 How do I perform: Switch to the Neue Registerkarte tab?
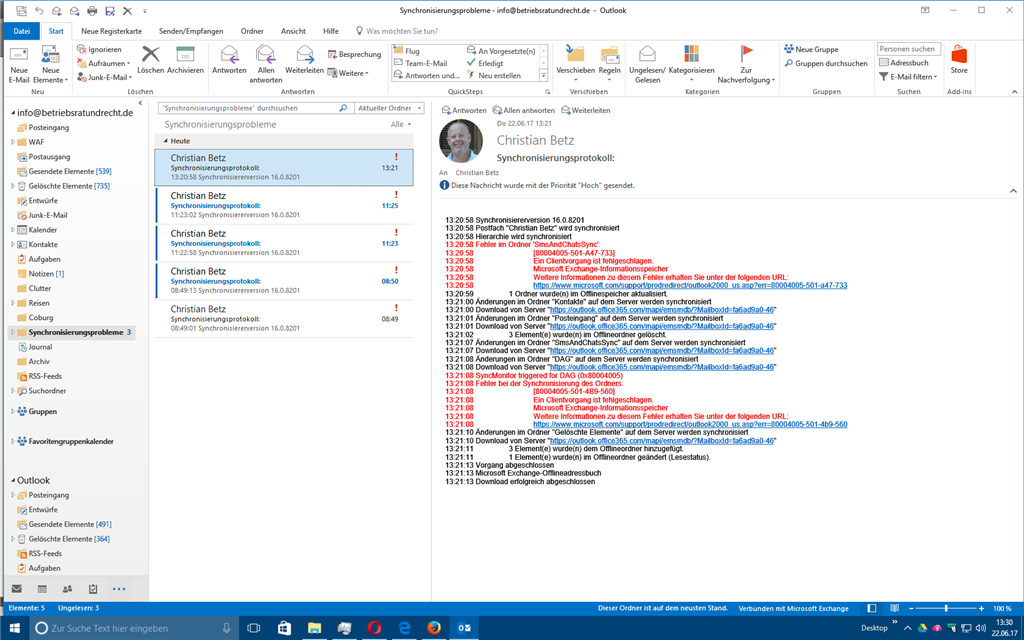click(x=111, y=31)
